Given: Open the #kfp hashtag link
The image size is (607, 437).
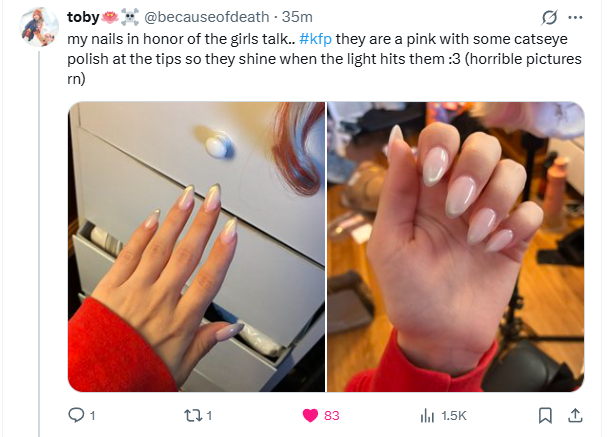Looking at the screenshot, I should pos(315,39).
